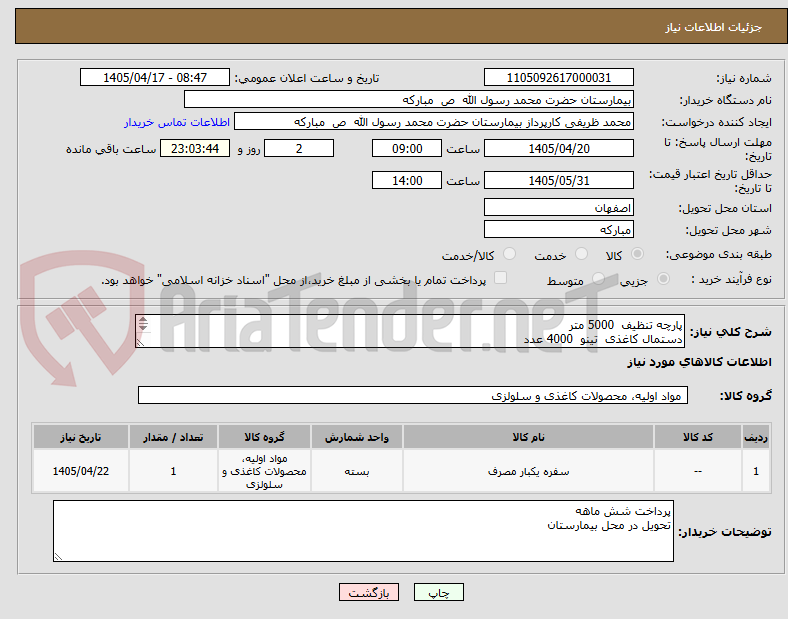Screen dimensions: 788x619
Task: Click the گروه کالا column header
Action: 264,437
